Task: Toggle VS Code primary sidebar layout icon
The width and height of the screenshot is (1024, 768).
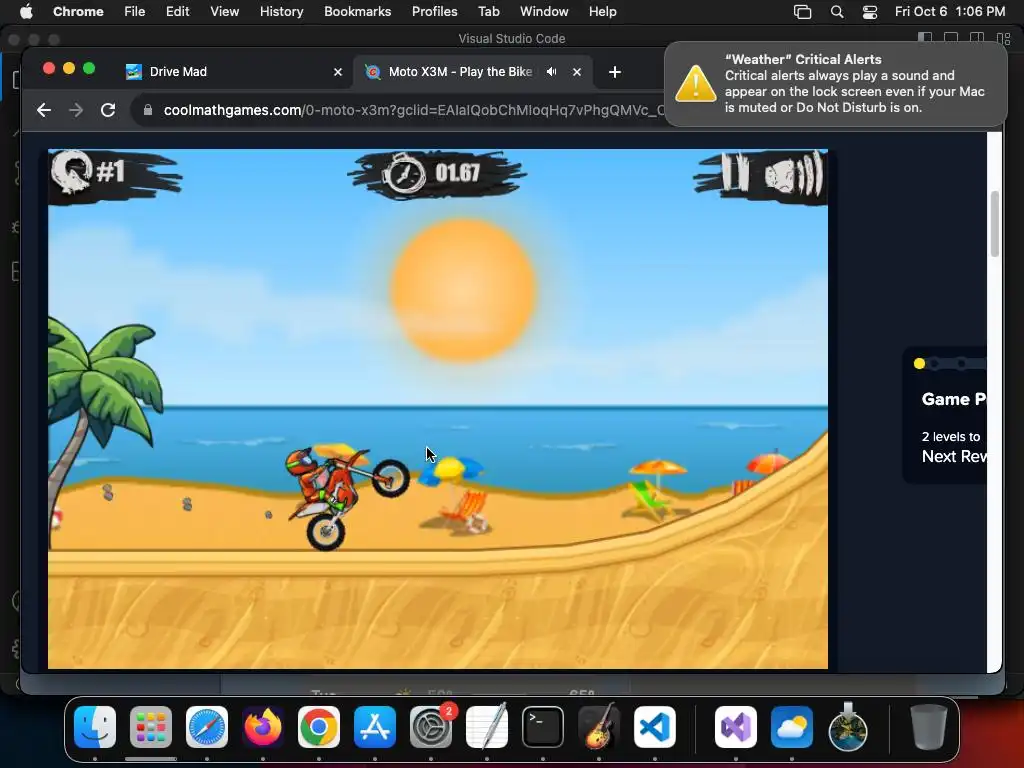Action: 925,39
